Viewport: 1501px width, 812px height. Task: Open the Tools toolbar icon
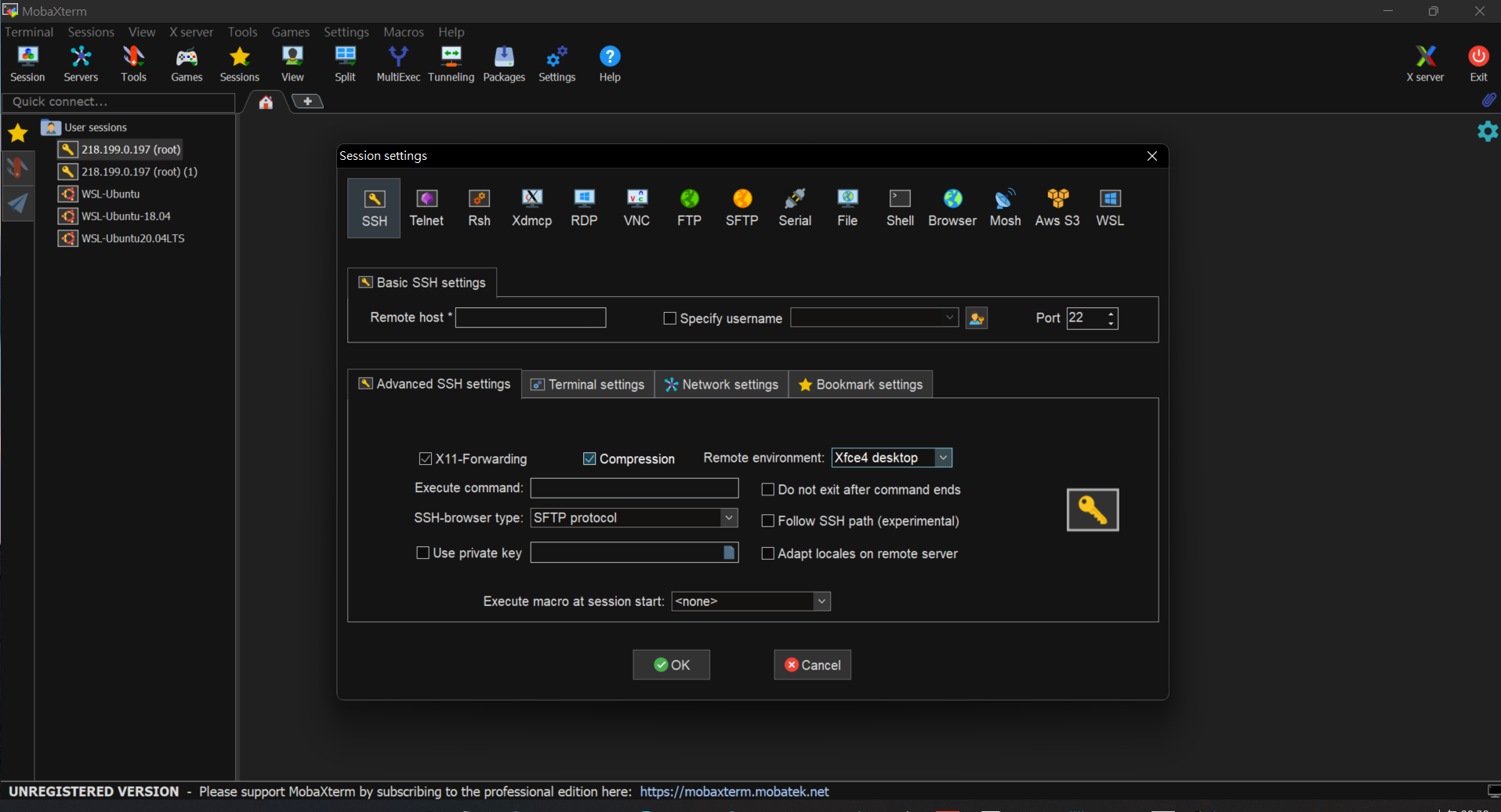click(x=133, y=63)
